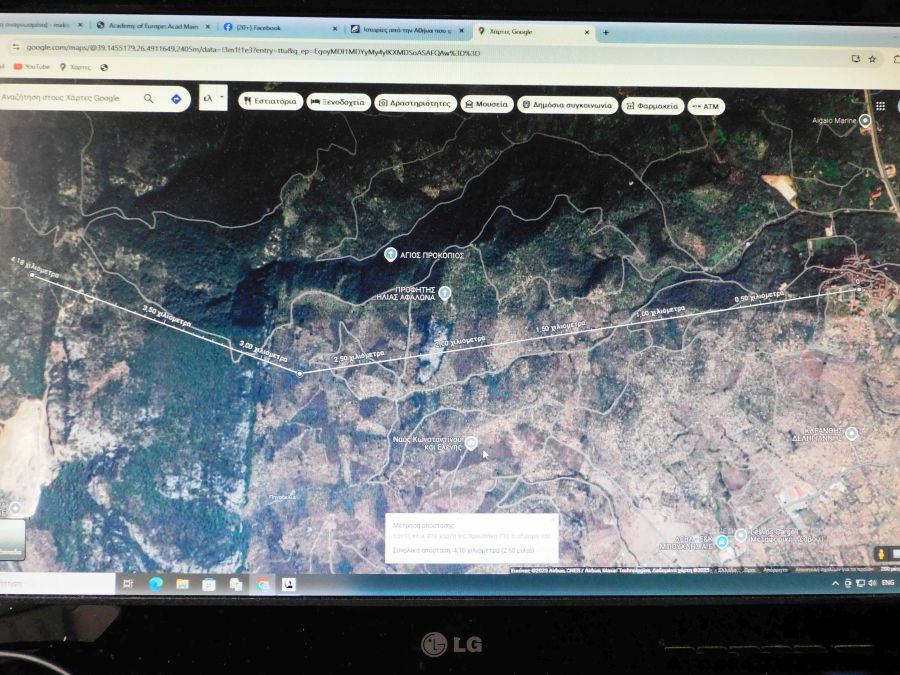The height and width of the screenshot is (675, 900).
Task: Enable the Ξενοδοχεία filter chip
Action: pyautogui.click(x=337, y=102)
